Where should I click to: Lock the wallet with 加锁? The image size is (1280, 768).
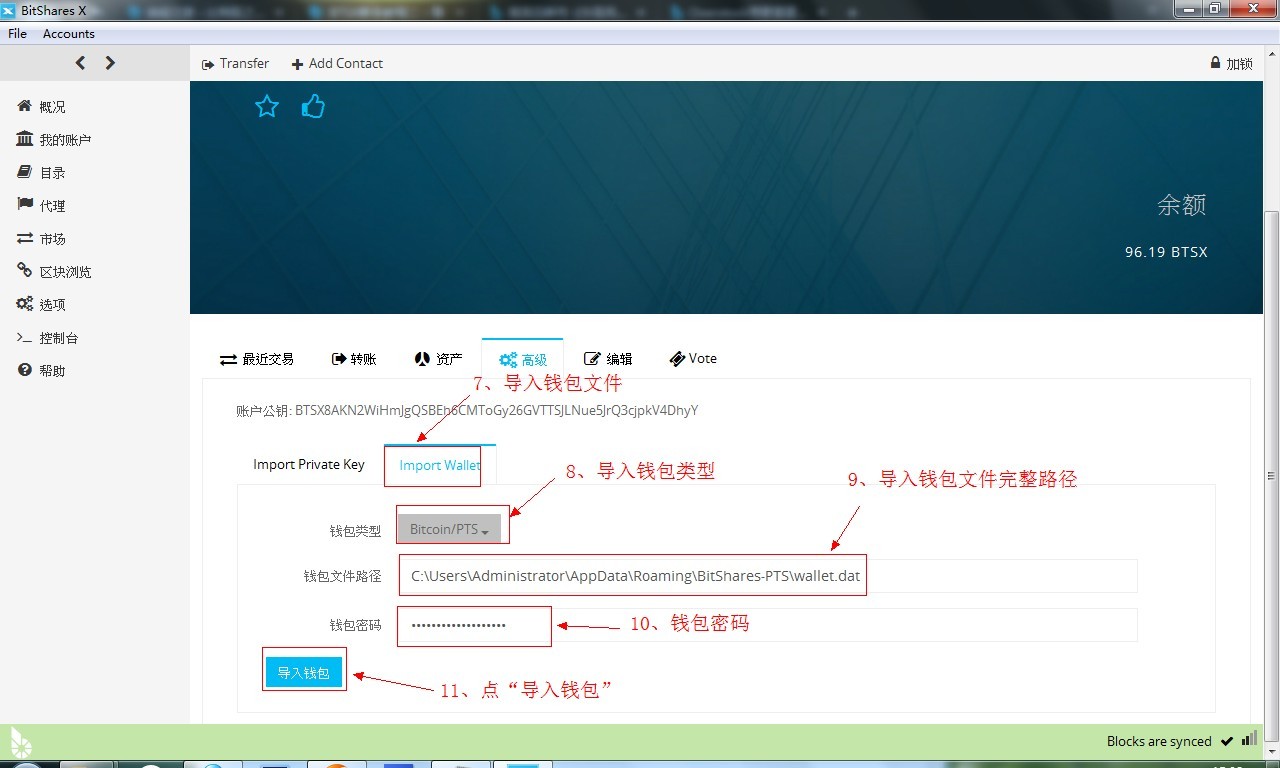click(1231, 63)
